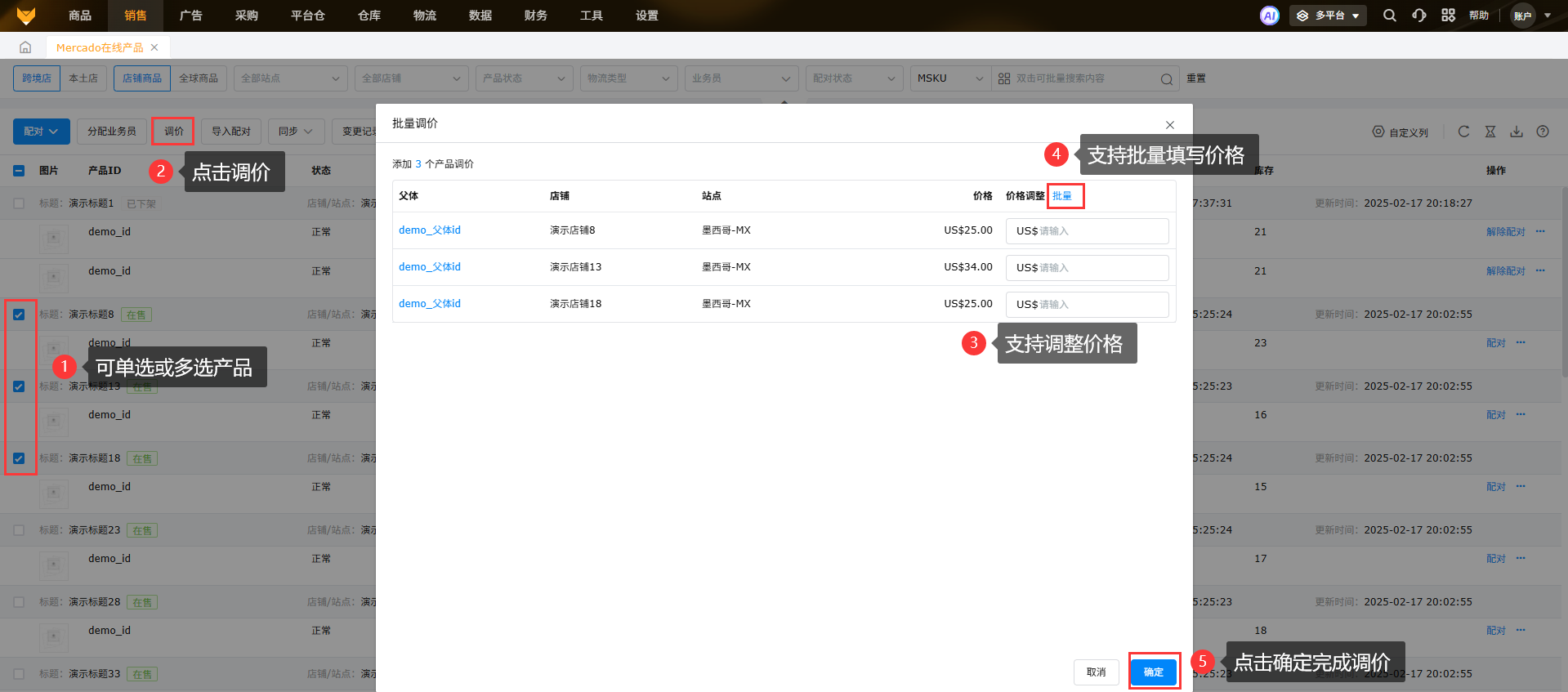Open 自定义列 column settings
1568x692 pixels.
pyautogui.click(x=1400, y=132)
